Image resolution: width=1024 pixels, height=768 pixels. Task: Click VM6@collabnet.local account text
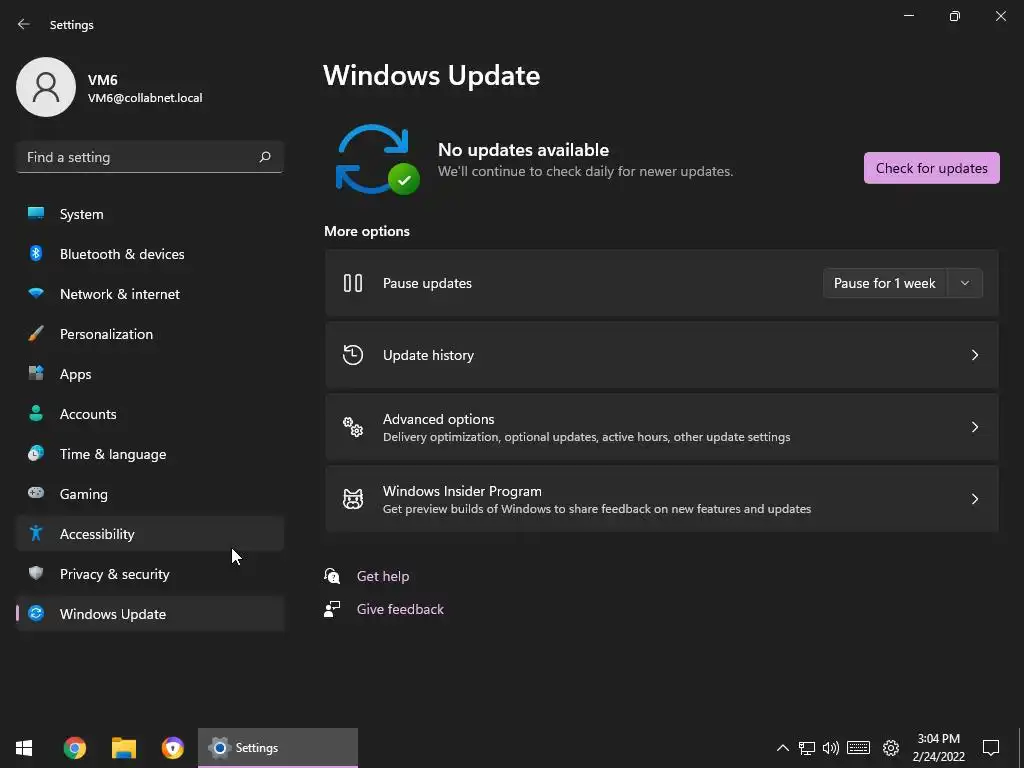pos(145,97)
